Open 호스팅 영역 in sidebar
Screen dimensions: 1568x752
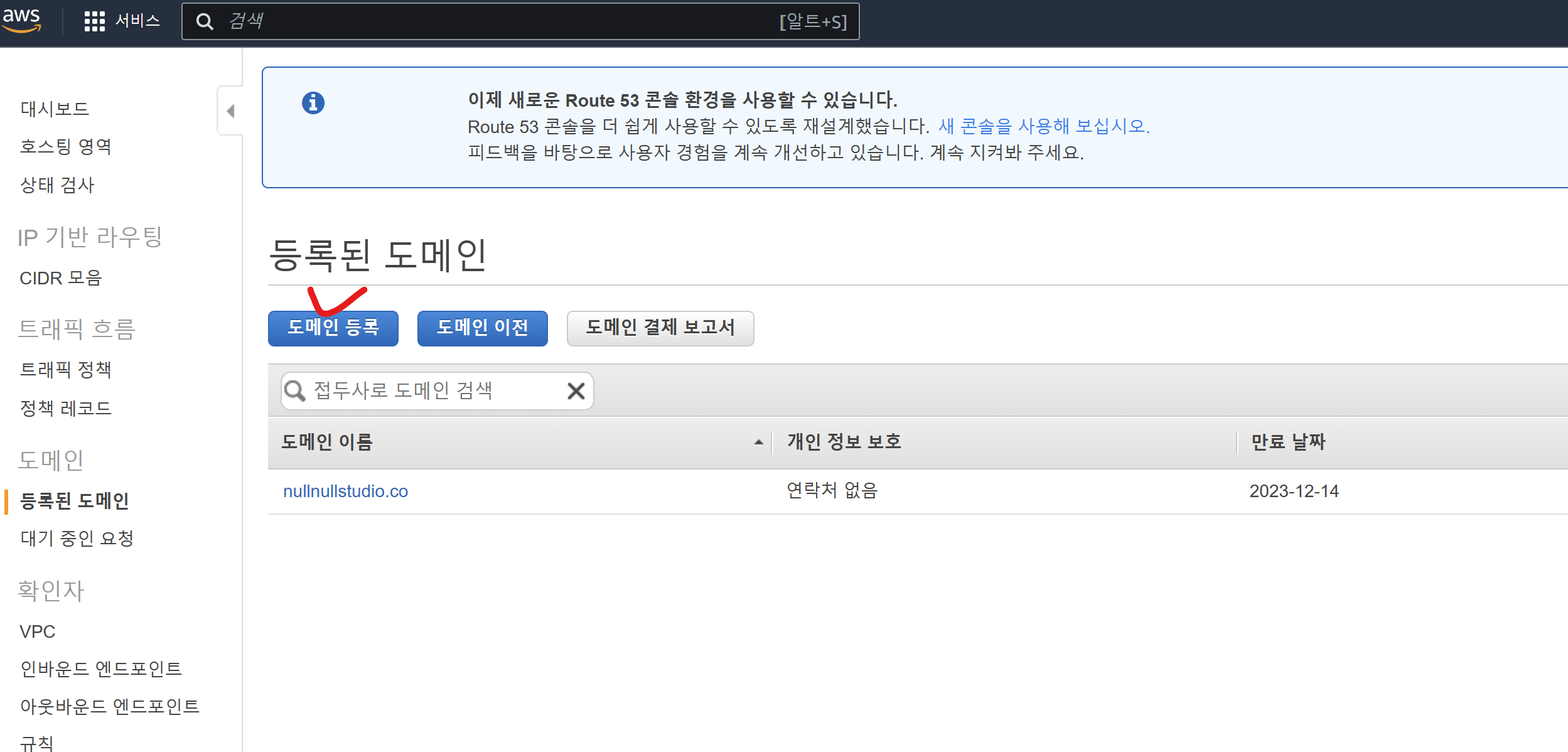[66, 146]
